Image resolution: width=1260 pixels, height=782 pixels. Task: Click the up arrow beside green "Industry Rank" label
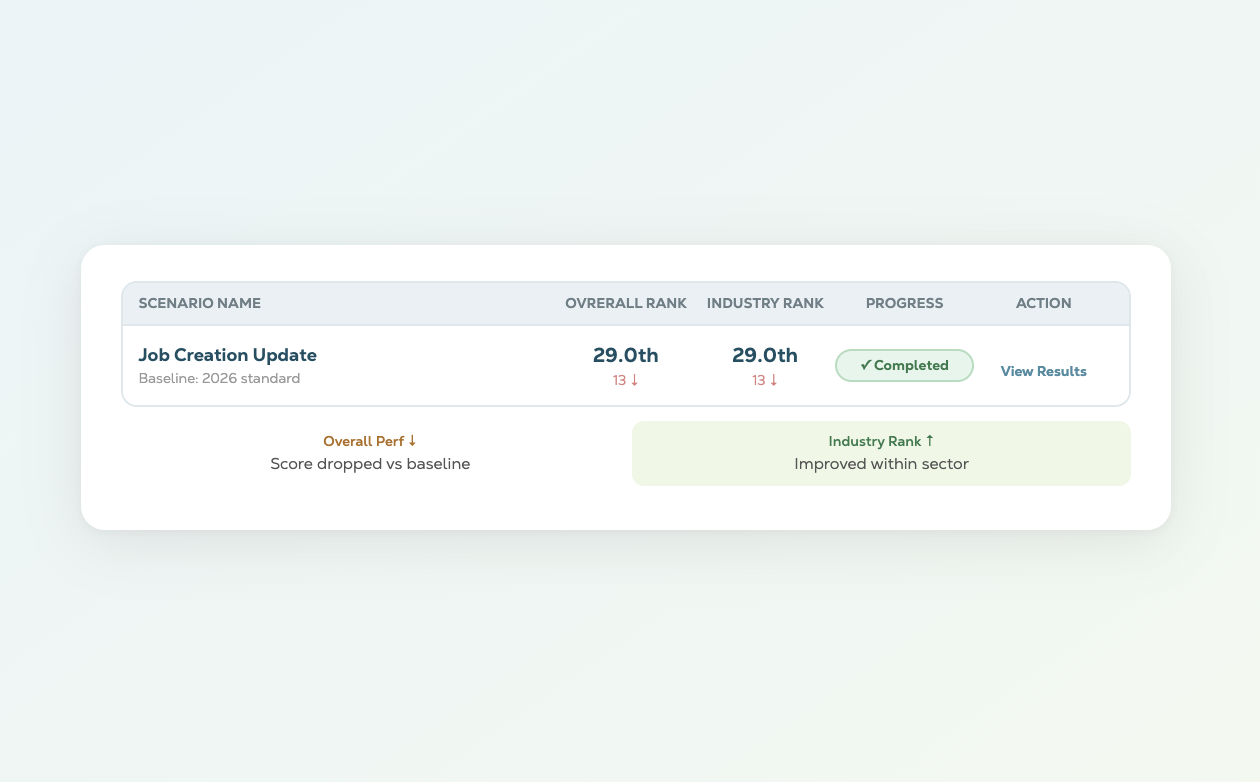click(929, 441)
